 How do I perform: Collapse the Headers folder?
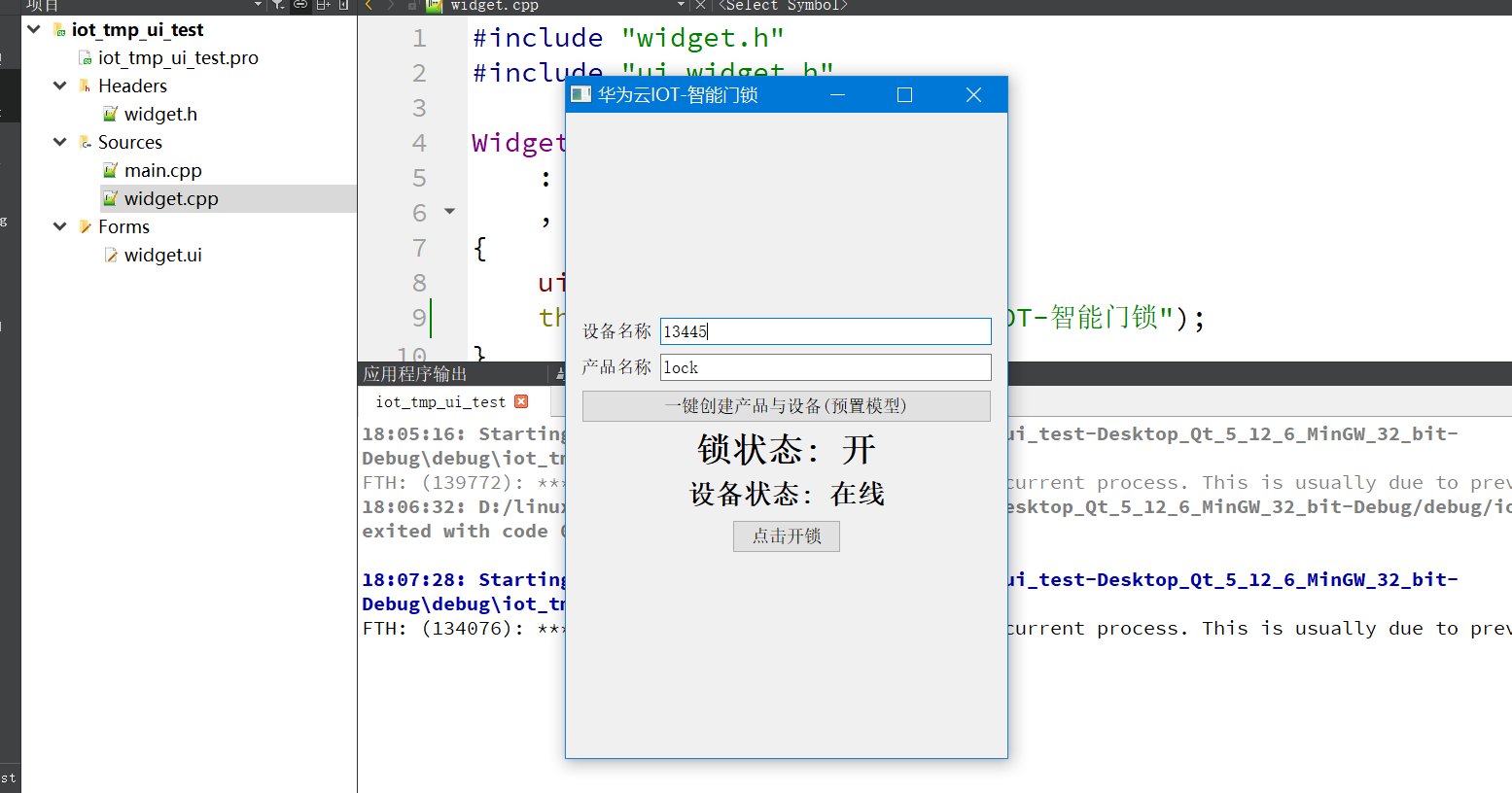(x=60, y=86)
